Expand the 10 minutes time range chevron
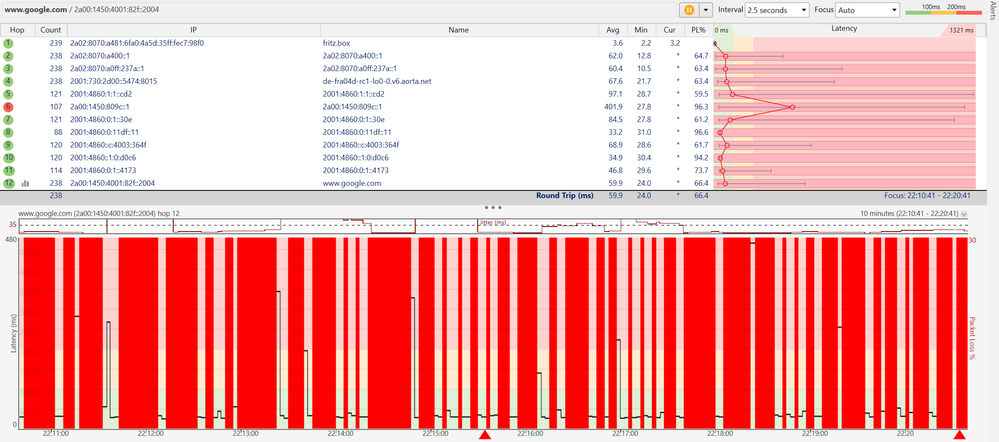Screen dimensions: 999x442 point(964,214)
